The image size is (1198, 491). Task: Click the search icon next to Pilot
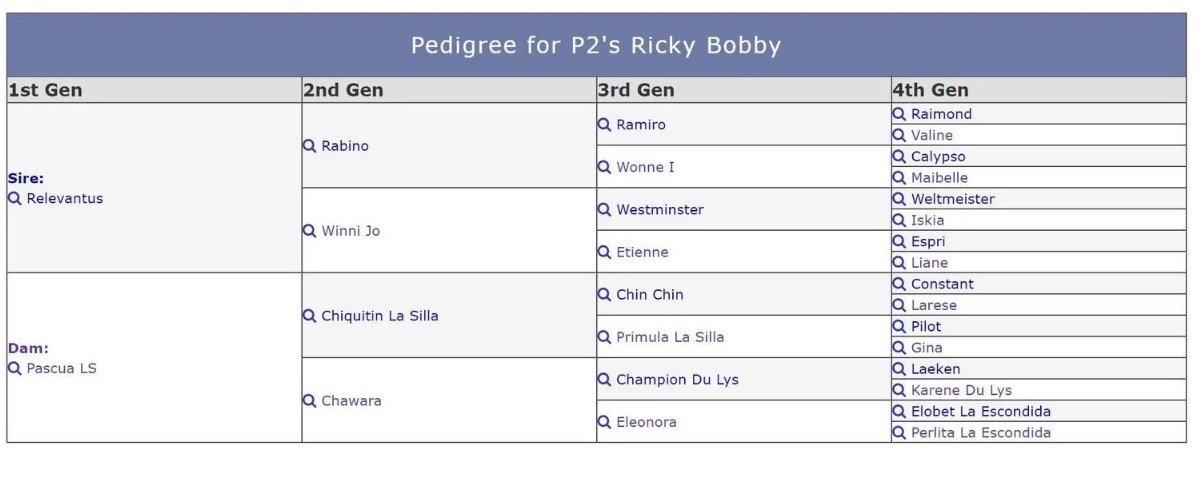(x=899, y=327)
